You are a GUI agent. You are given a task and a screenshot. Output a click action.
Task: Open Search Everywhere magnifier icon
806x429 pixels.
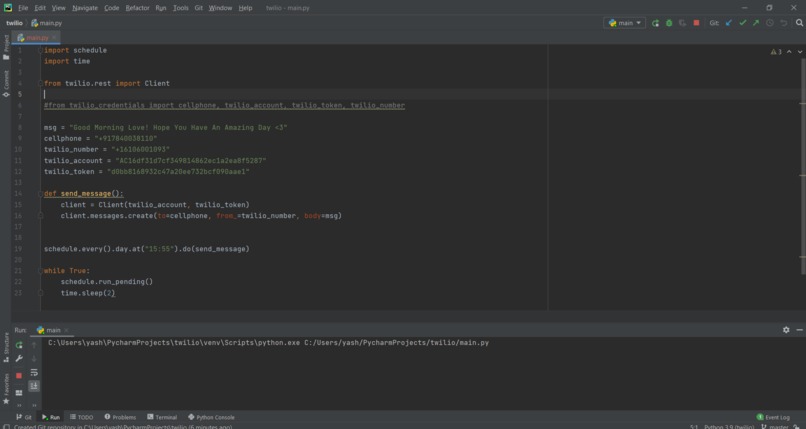pyautogui.click(x=799, y=23)
